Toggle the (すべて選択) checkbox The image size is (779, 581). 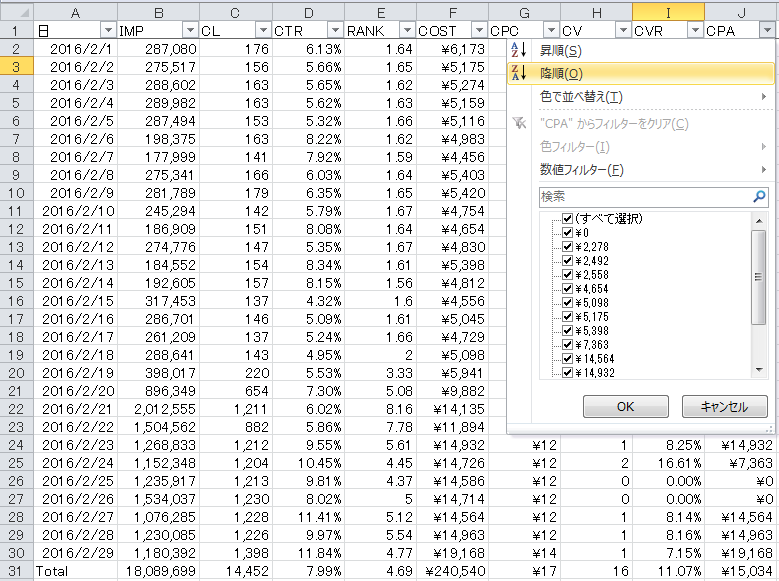coord(567,218)
